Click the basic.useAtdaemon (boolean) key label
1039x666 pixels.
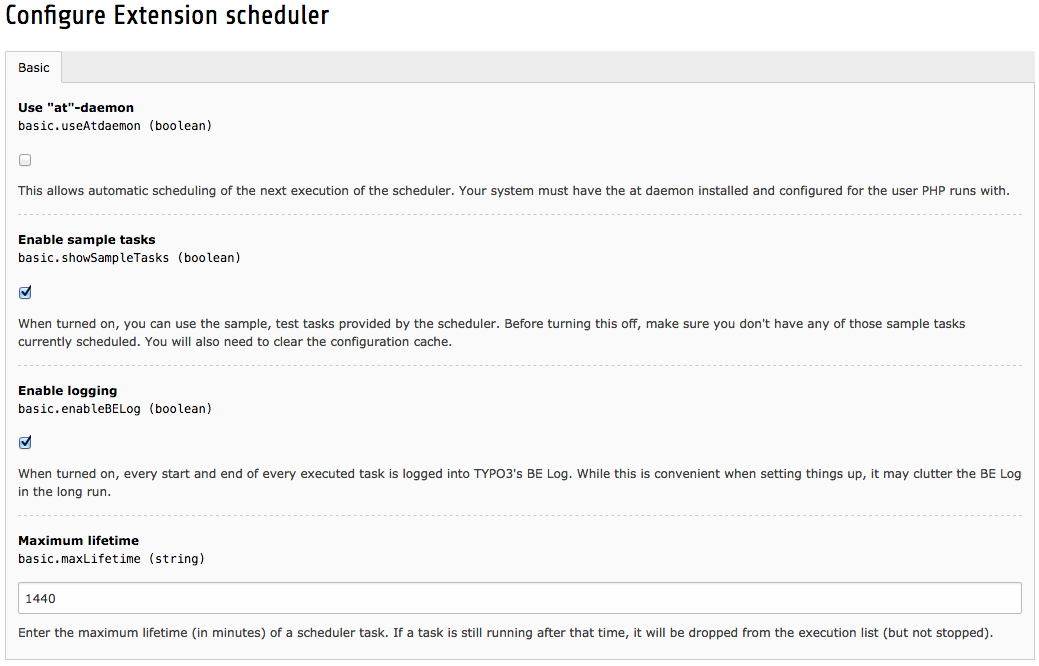click(x=115, y=126)
